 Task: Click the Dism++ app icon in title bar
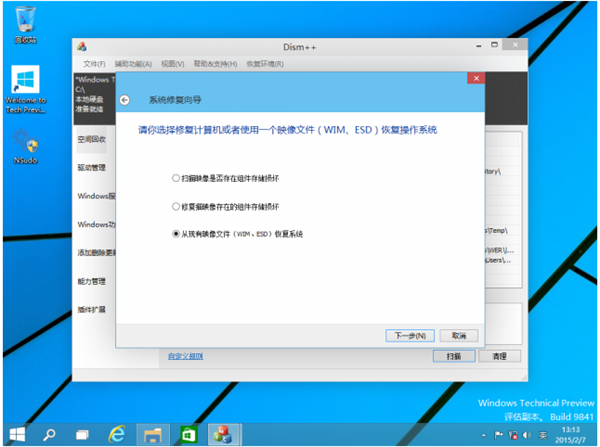[82, 47]
